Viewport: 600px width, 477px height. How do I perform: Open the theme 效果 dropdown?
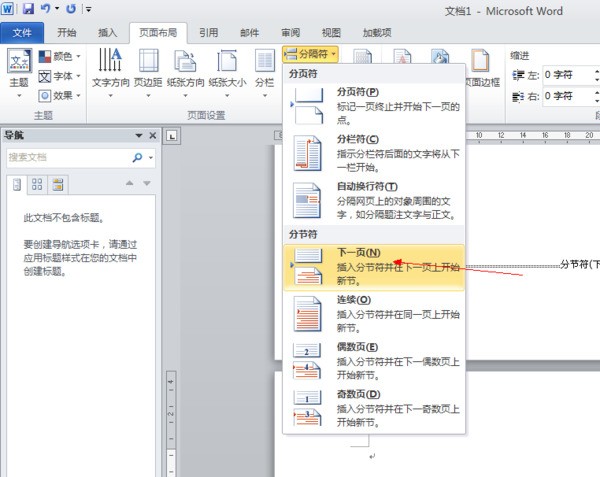[60, 95]
